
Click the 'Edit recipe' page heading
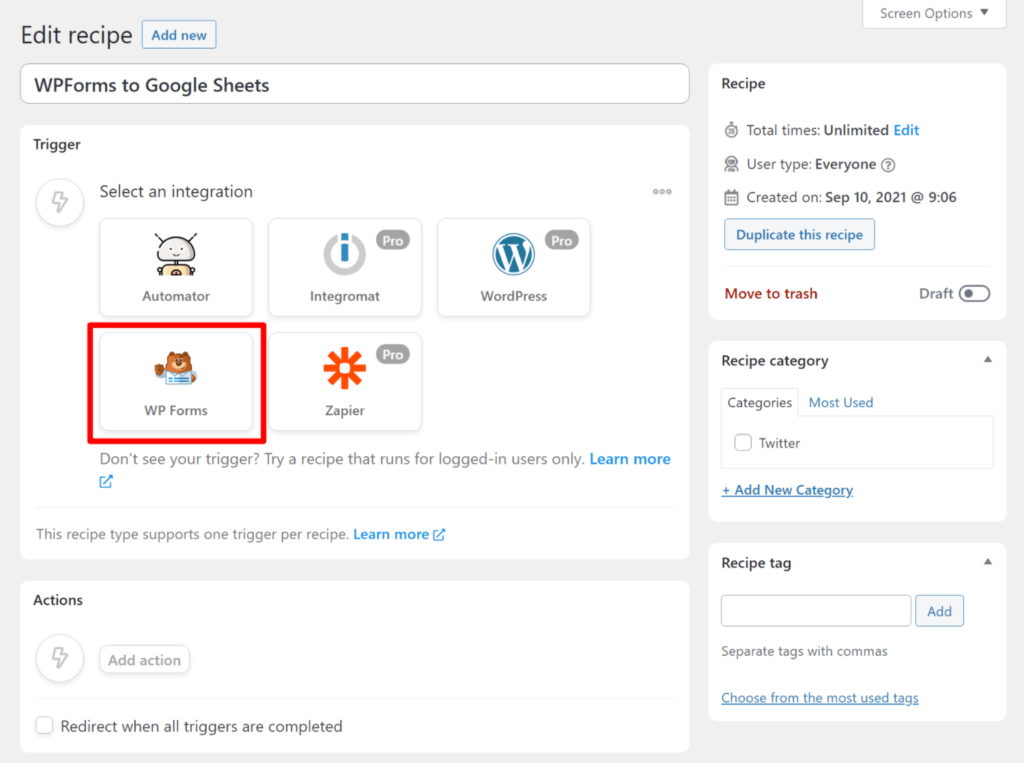[76, 35]
